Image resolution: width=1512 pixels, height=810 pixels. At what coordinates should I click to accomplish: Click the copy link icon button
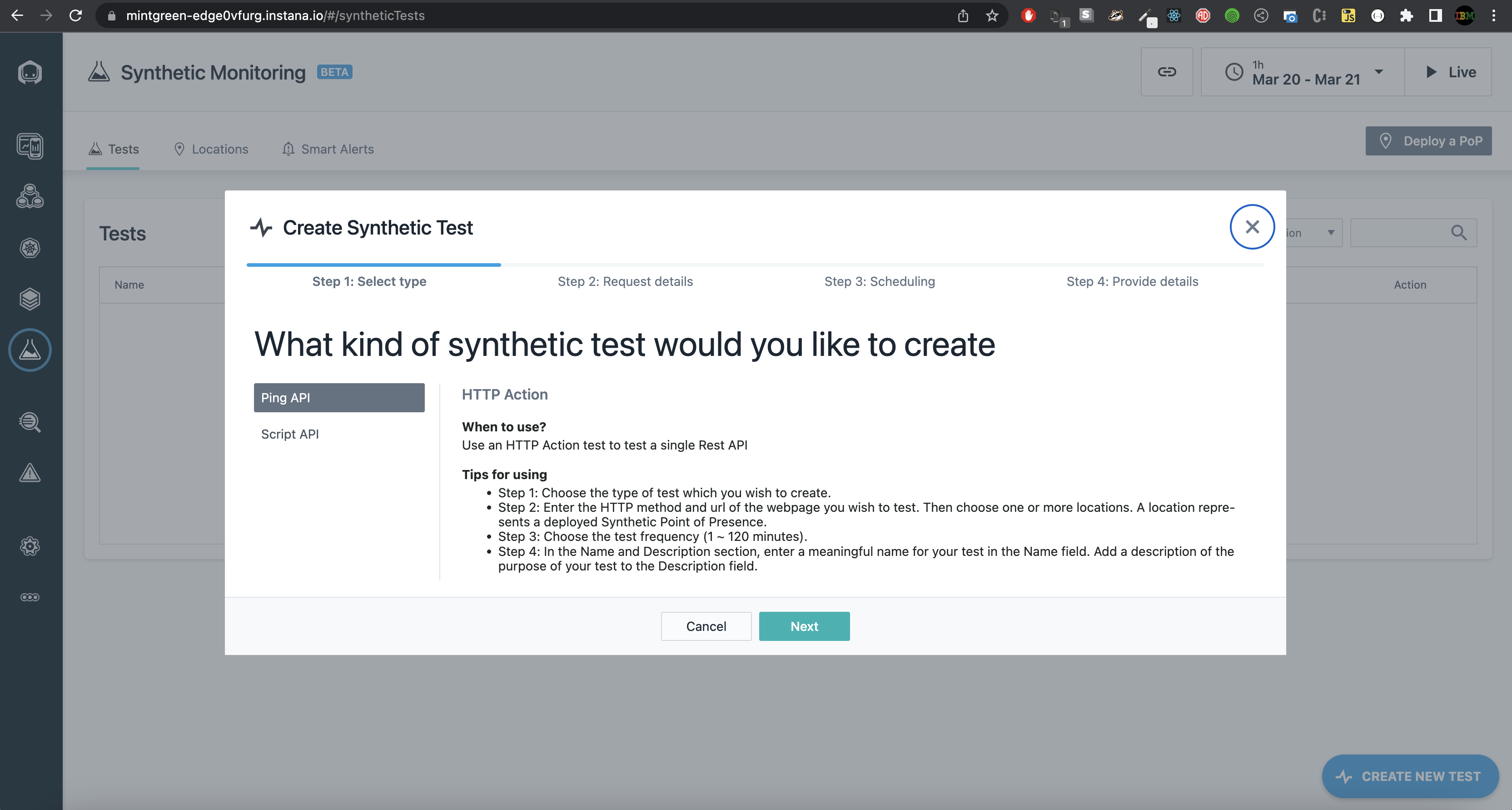pos(1166,72)
